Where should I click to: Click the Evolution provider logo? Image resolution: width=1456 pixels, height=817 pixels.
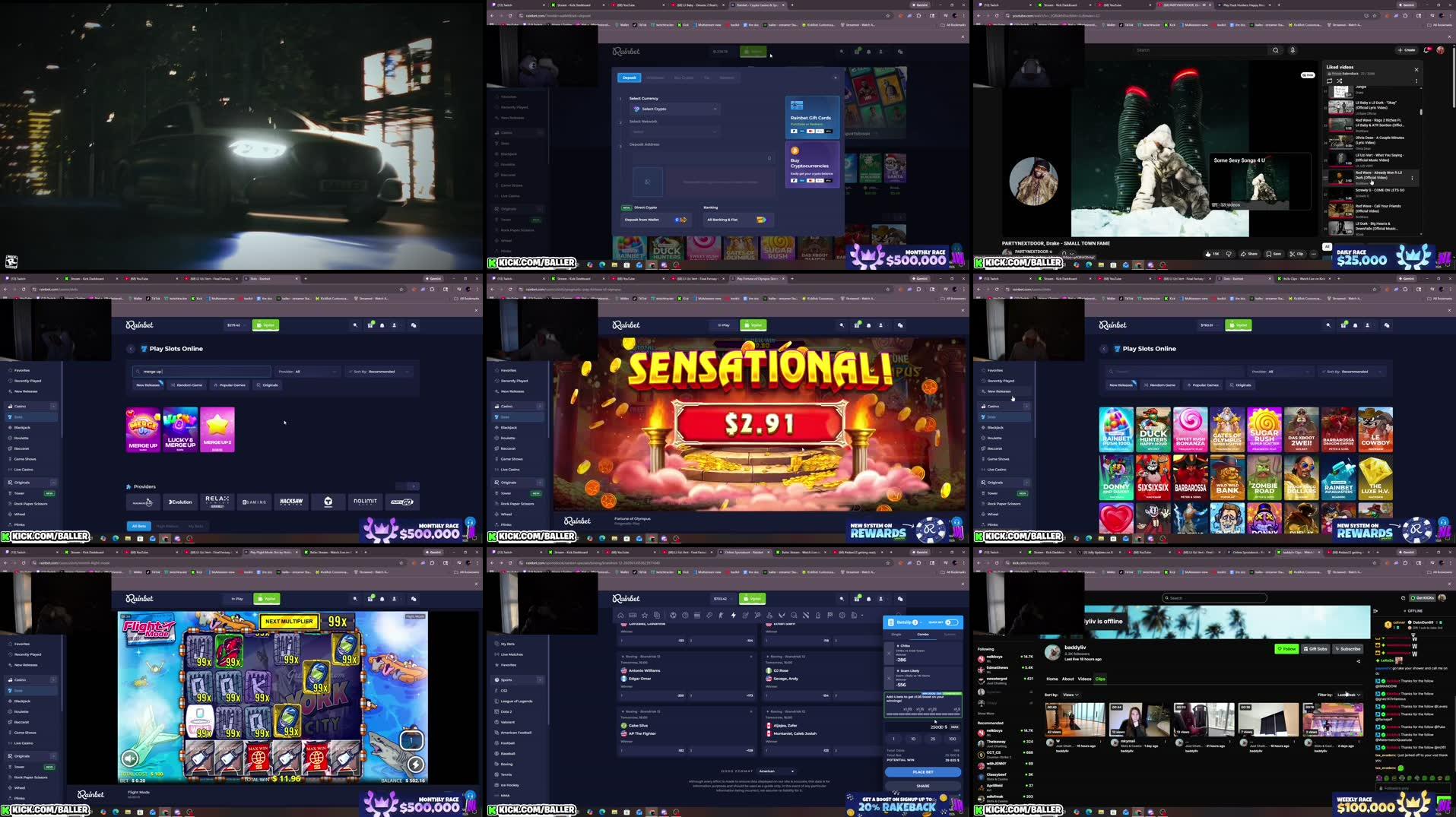179,502
